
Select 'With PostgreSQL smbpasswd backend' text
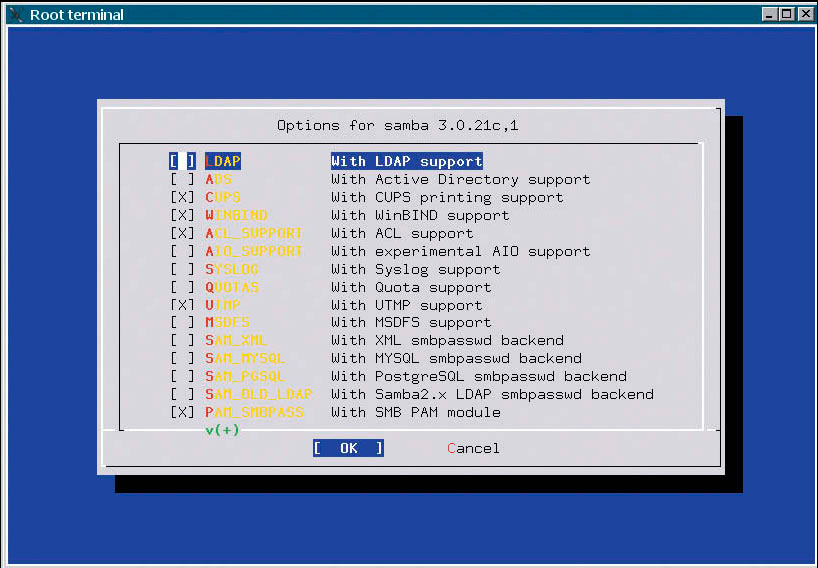click(x=479, y=376)
